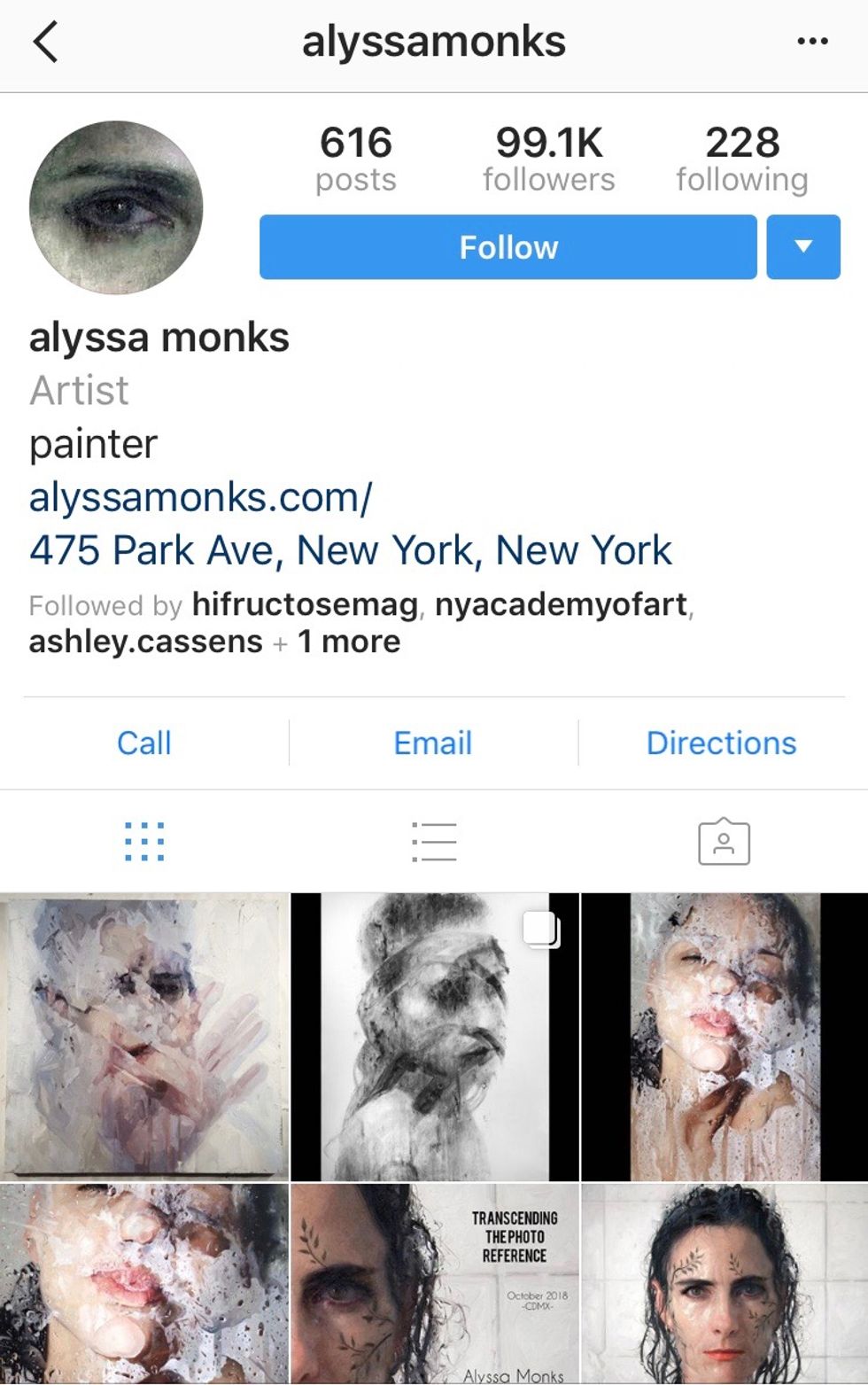This screenshot has height=1385, width=868.
Task: Open the alyssamonks profile picture
Action: point(116,208)
